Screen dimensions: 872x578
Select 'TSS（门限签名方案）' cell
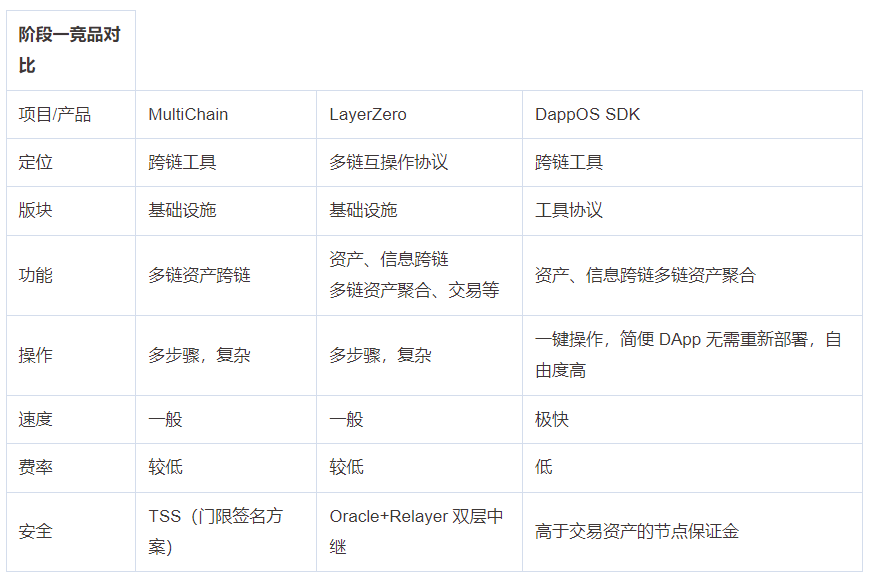[x=226, y=532]
